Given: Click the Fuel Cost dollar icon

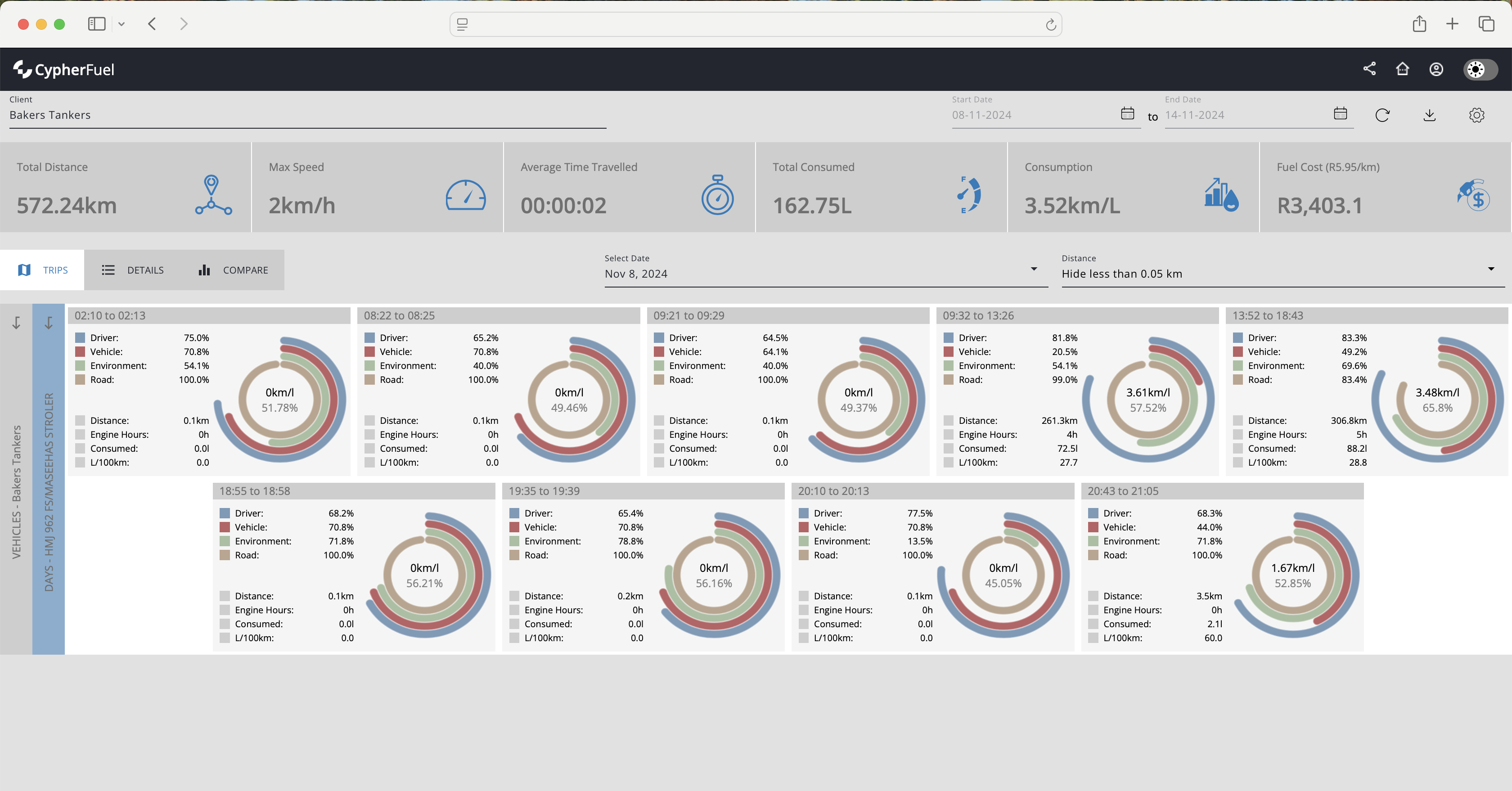Looking at the screenshot, I should pyautogui.click(x=1473, y=195).
